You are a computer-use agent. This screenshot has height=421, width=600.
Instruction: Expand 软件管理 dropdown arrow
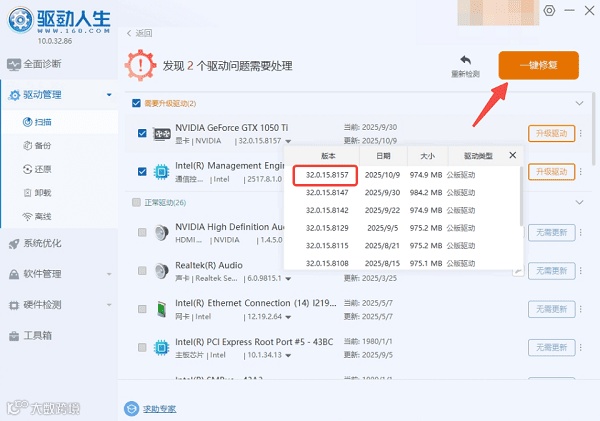[x=109, y=274]
